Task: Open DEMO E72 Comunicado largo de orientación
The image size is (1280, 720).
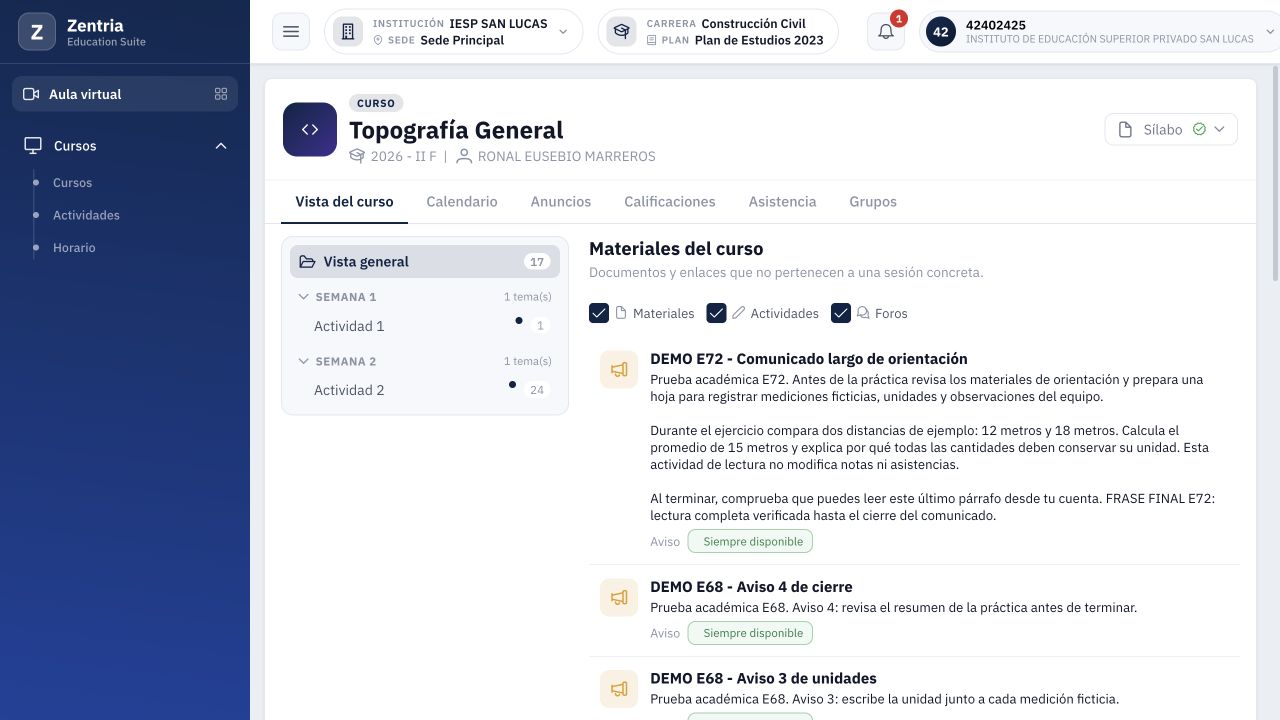Action: (809, 358)
